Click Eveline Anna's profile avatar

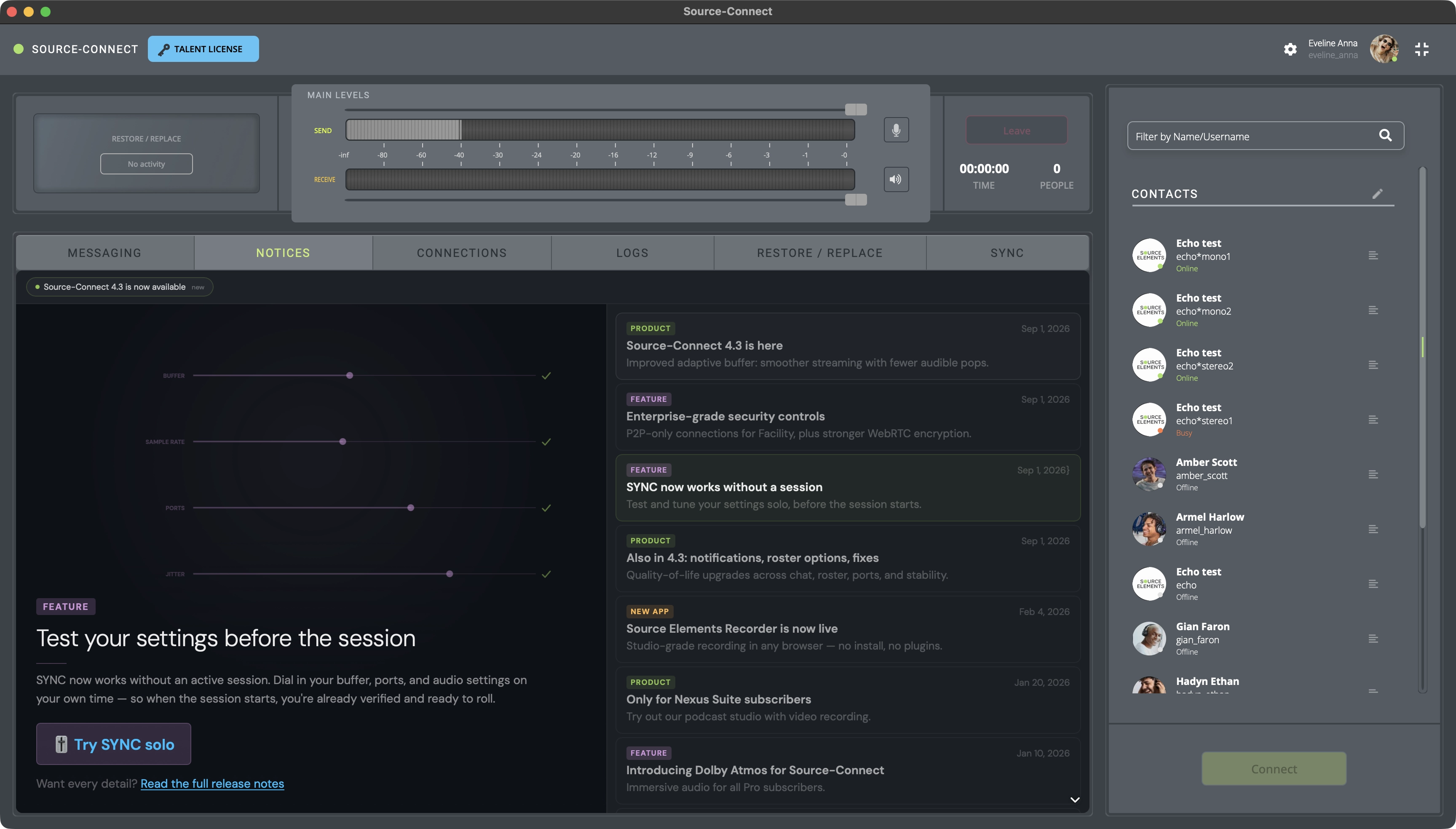(x=1384, y=49)
